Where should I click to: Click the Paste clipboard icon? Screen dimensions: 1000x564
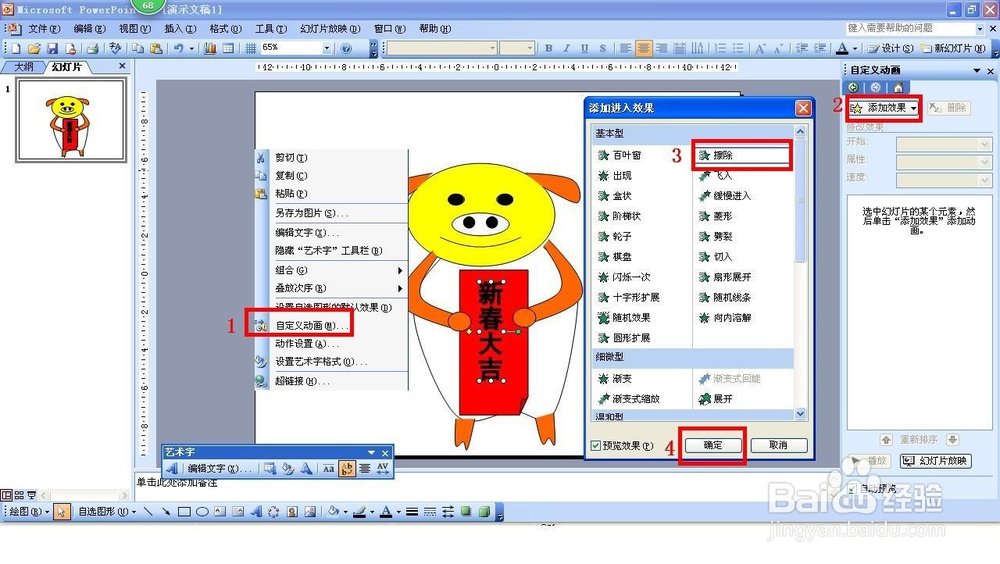tap(156, 48)
